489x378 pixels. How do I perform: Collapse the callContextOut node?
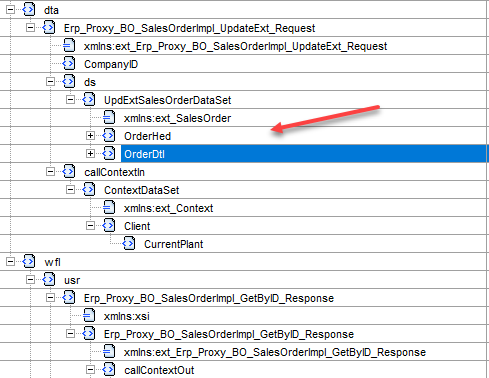(90, 370)
